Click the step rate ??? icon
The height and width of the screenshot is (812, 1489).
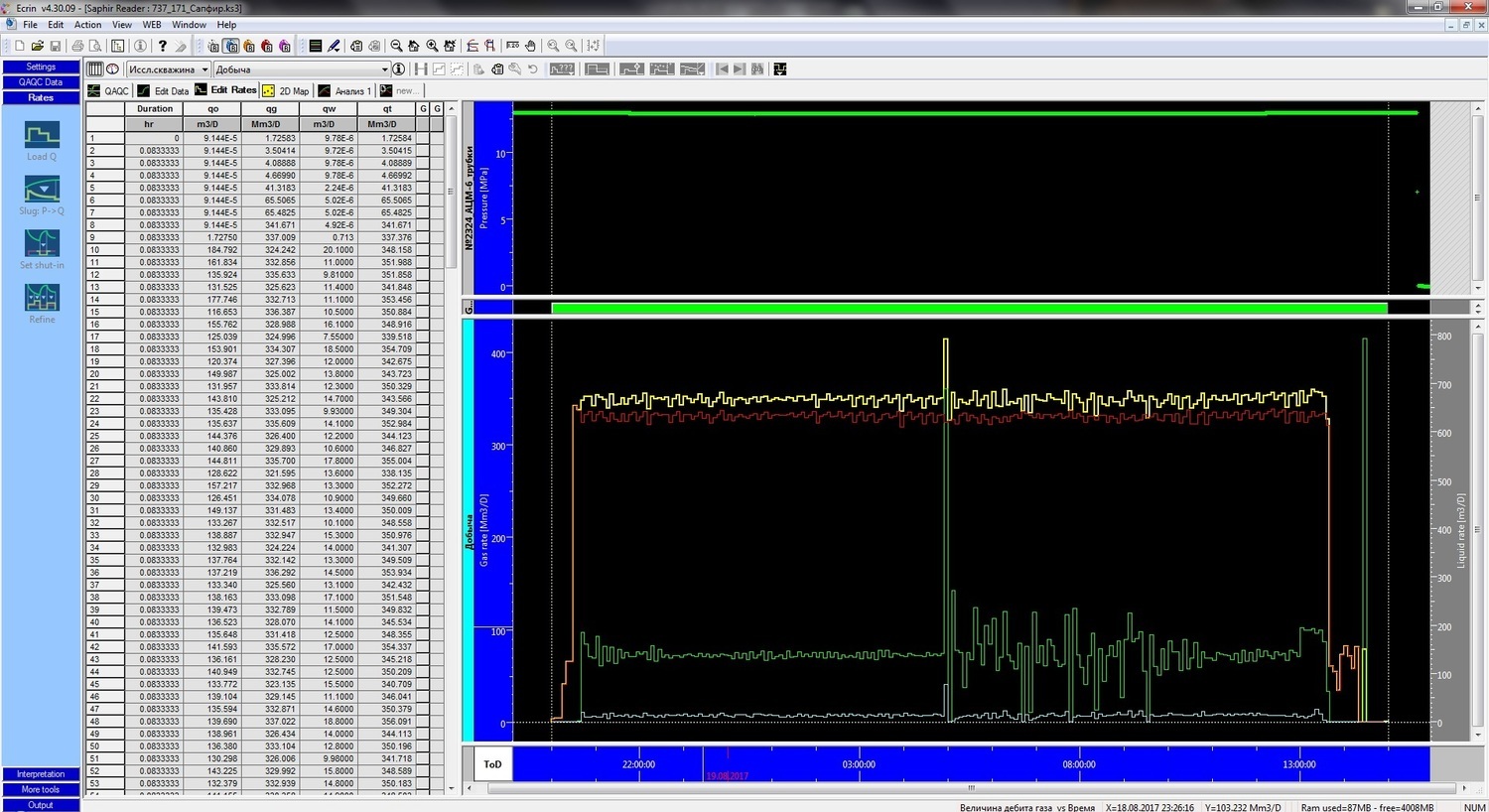562,69
